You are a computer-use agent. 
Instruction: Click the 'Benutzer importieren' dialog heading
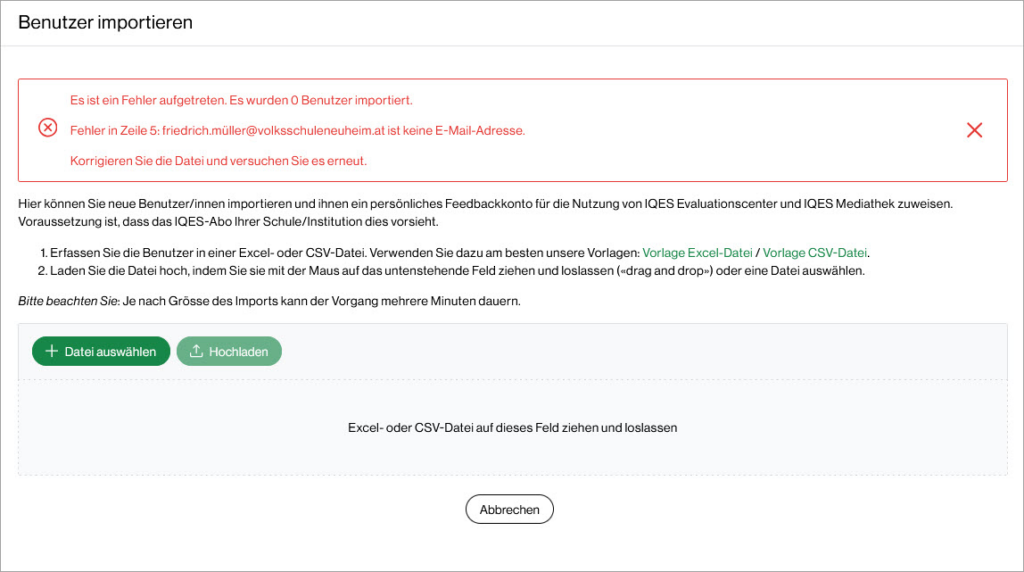105,22
